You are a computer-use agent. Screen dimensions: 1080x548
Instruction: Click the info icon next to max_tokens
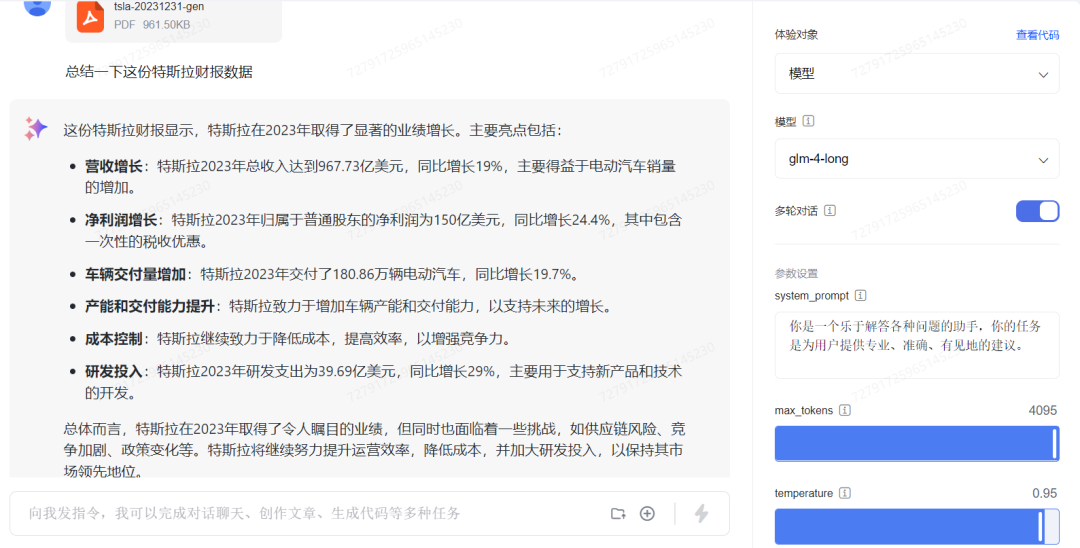click(844, 410)
